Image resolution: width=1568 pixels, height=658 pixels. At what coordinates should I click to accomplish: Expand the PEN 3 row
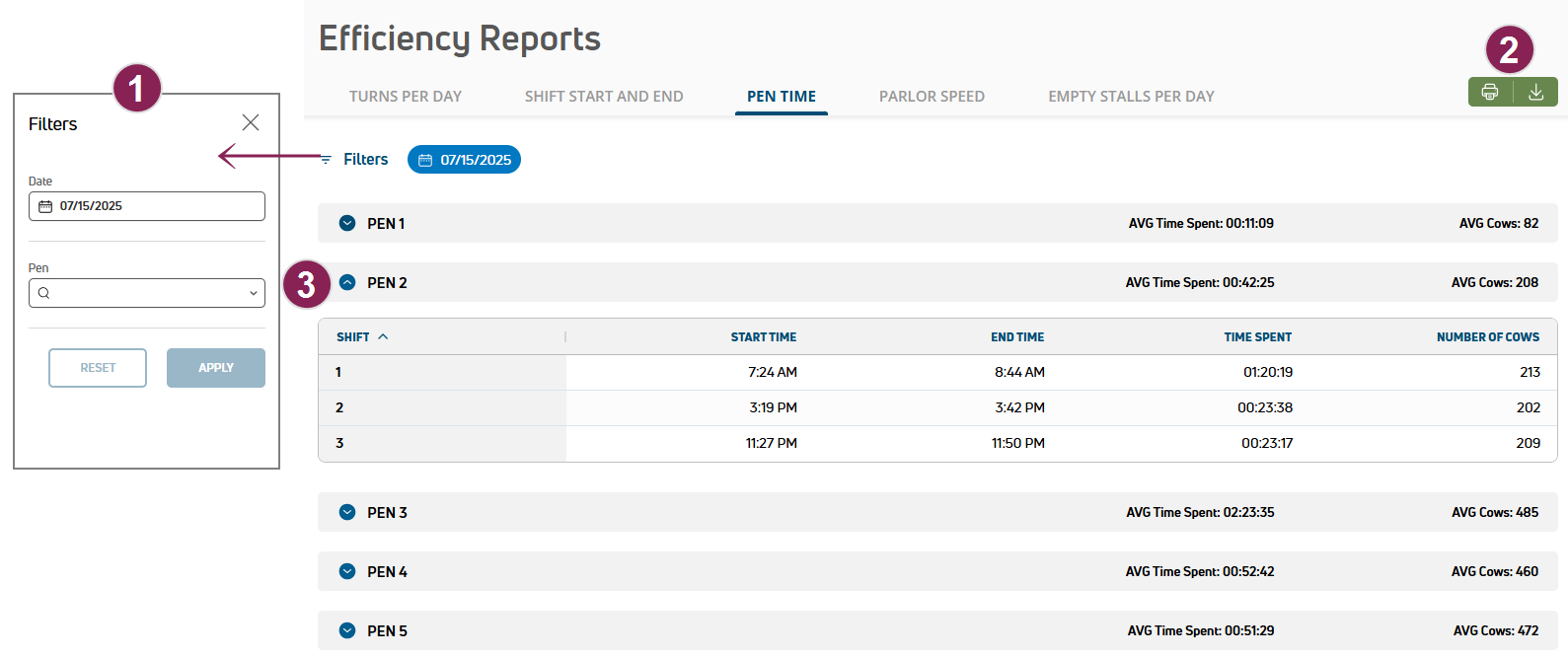(347, 513)
